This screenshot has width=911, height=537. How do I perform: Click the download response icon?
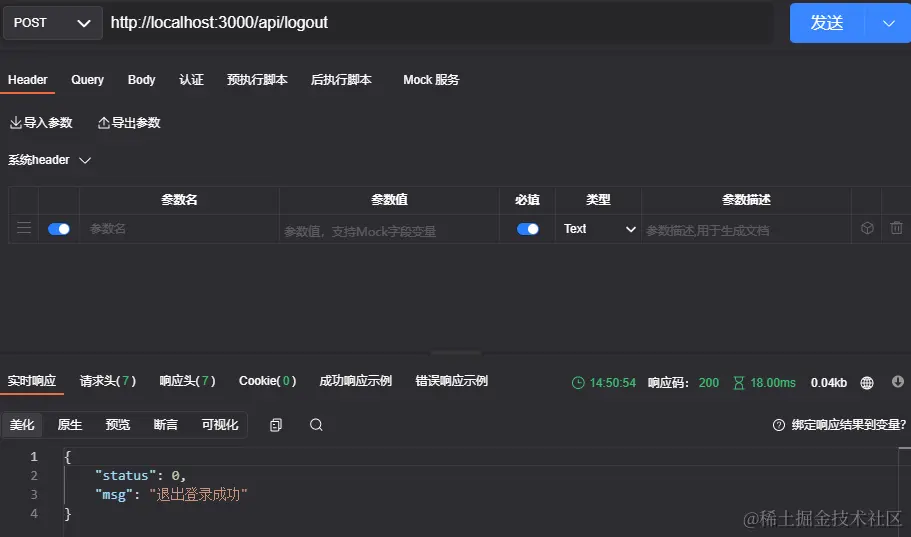898,381
